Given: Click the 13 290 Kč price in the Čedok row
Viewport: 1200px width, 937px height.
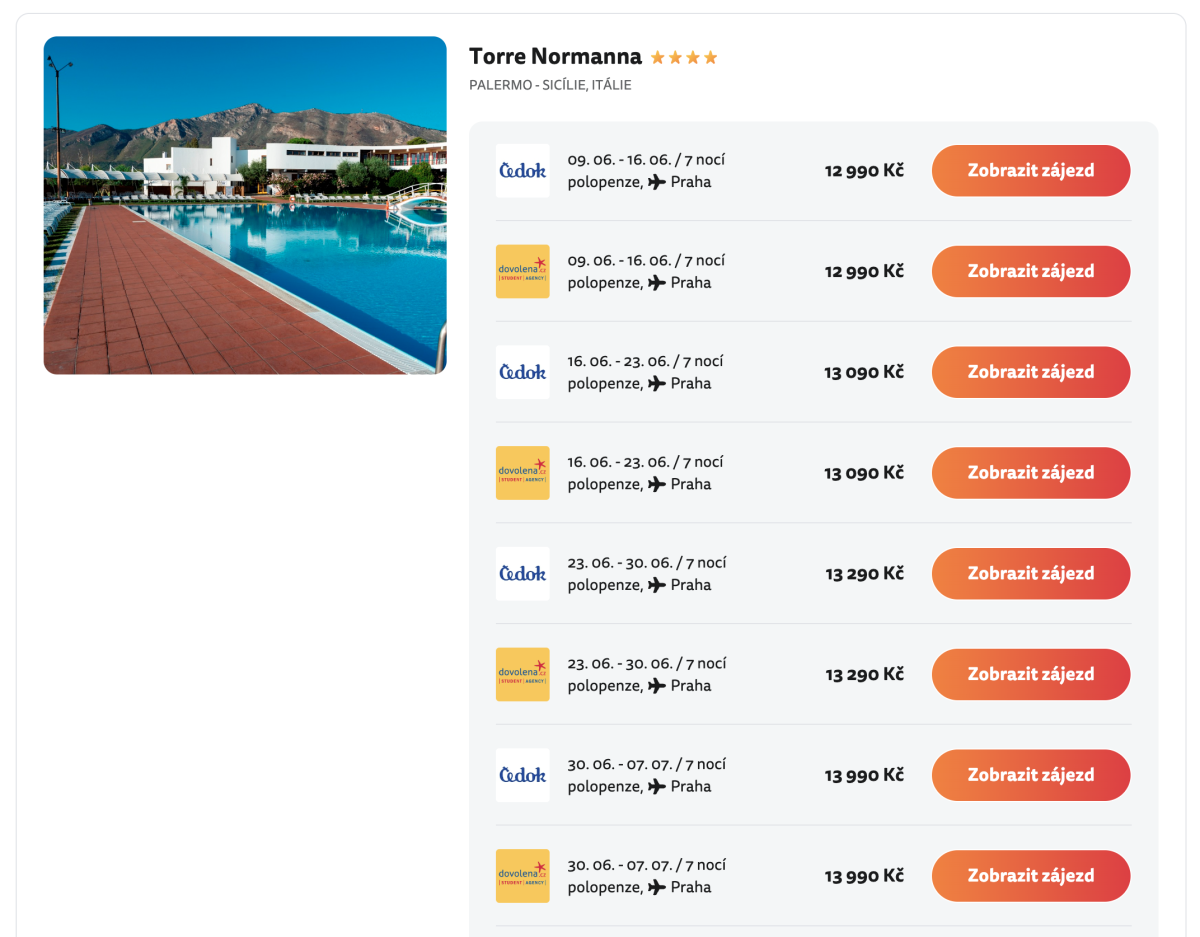Looking at the screenshot, I should pyautogui.click(x=864, y=574).
